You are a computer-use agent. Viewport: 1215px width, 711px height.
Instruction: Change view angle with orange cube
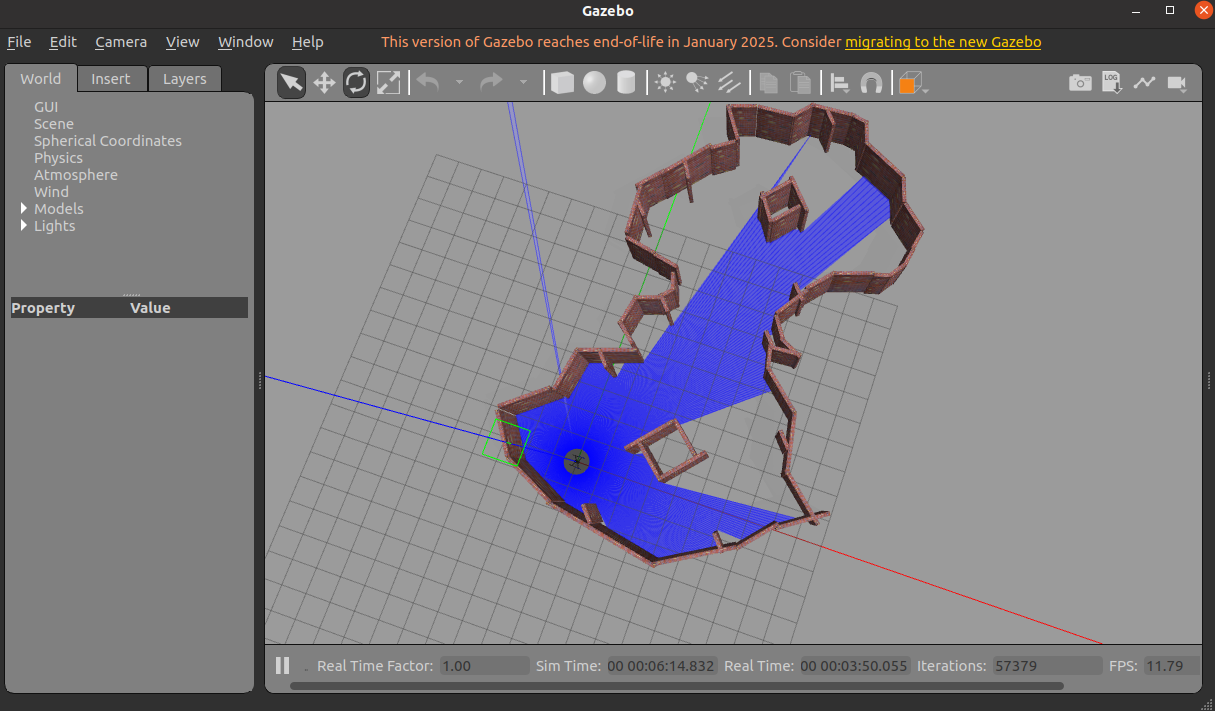912,83
